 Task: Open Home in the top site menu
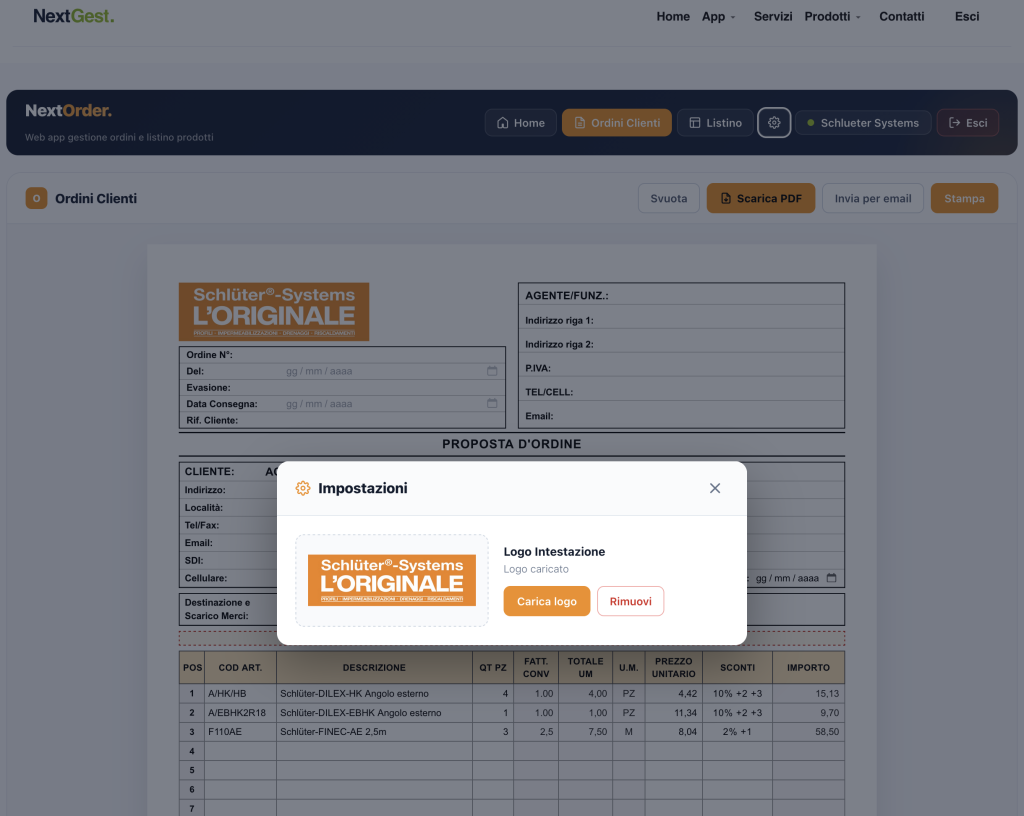click(x=673, y=16)
